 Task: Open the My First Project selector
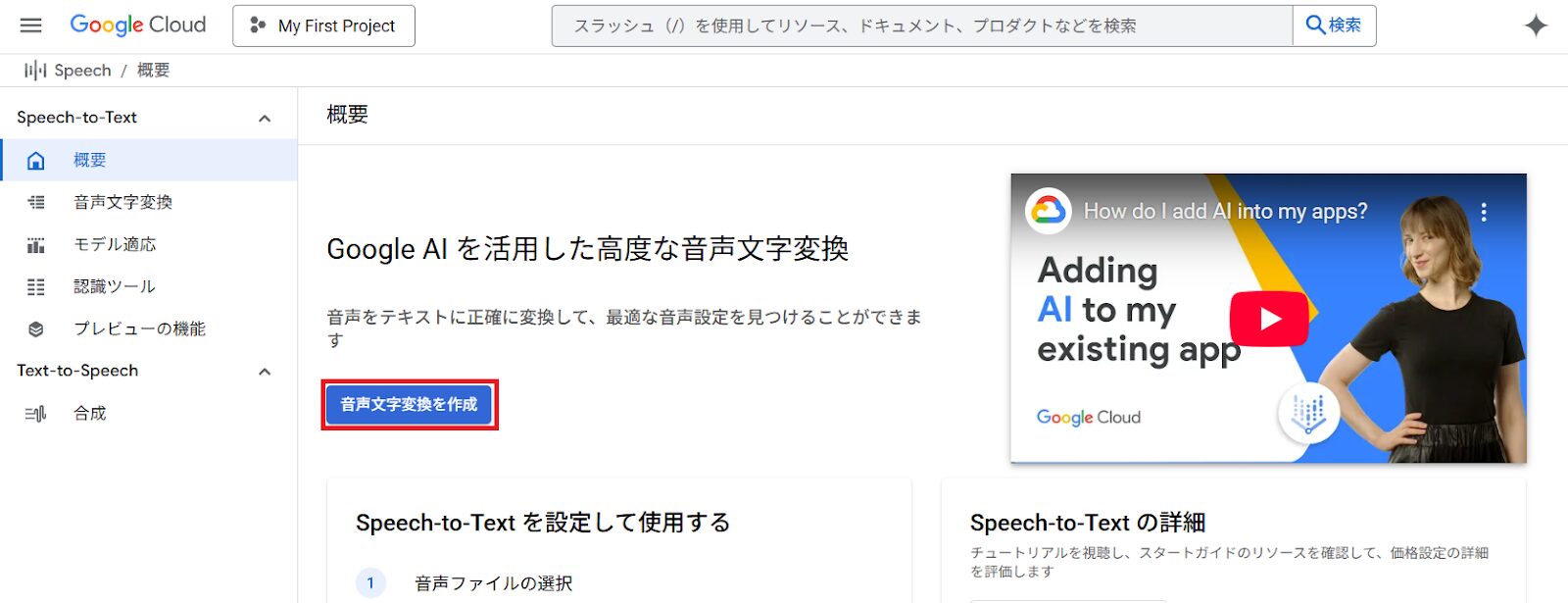(x=323, y=25)
